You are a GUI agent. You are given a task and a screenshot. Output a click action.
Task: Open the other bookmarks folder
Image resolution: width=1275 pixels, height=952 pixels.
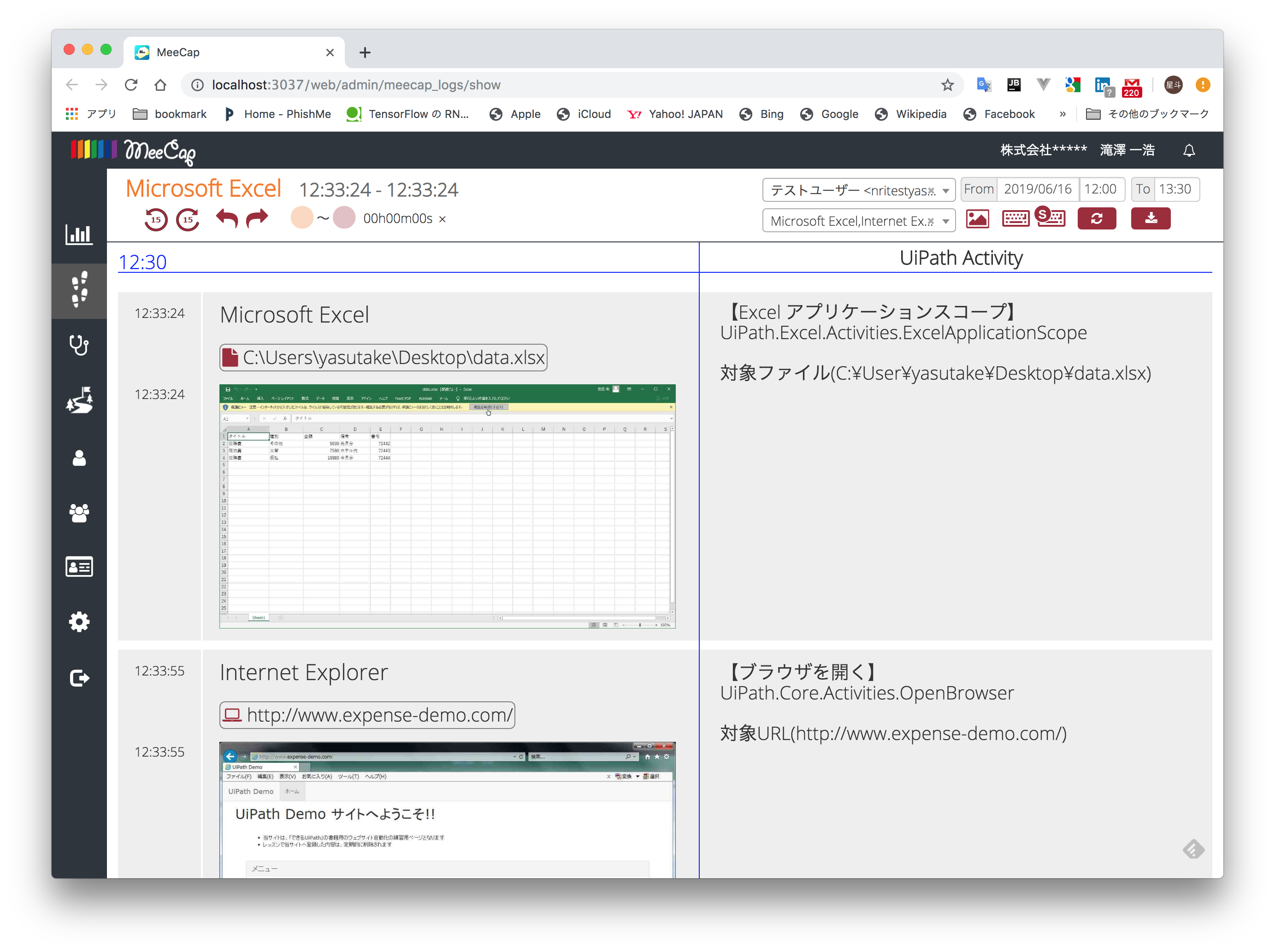pyautogui.click(x=1147, y=114)
